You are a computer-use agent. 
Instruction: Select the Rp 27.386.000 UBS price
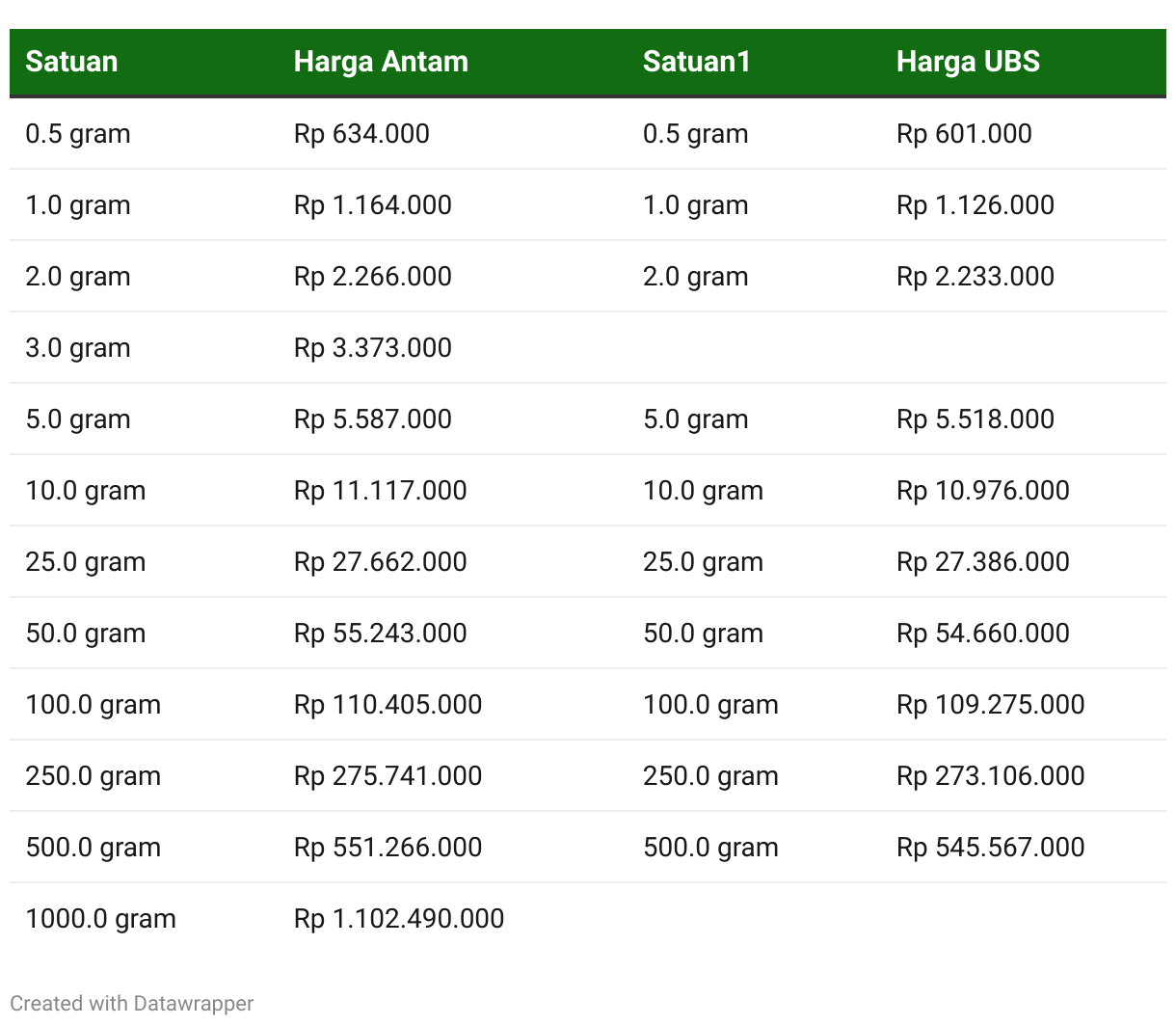983,561
